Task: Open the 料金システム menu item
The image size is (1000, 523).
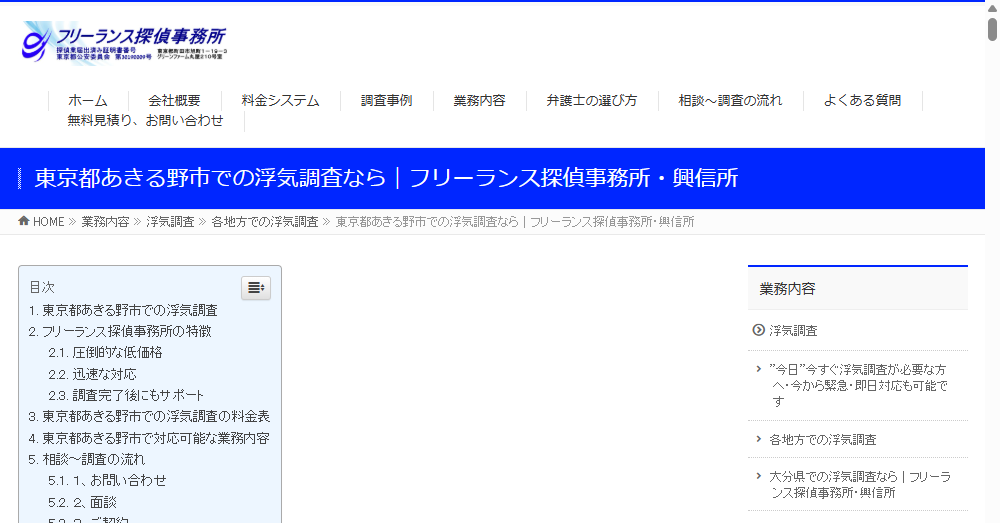Action: pyautogui.click(x=280, y=100)
